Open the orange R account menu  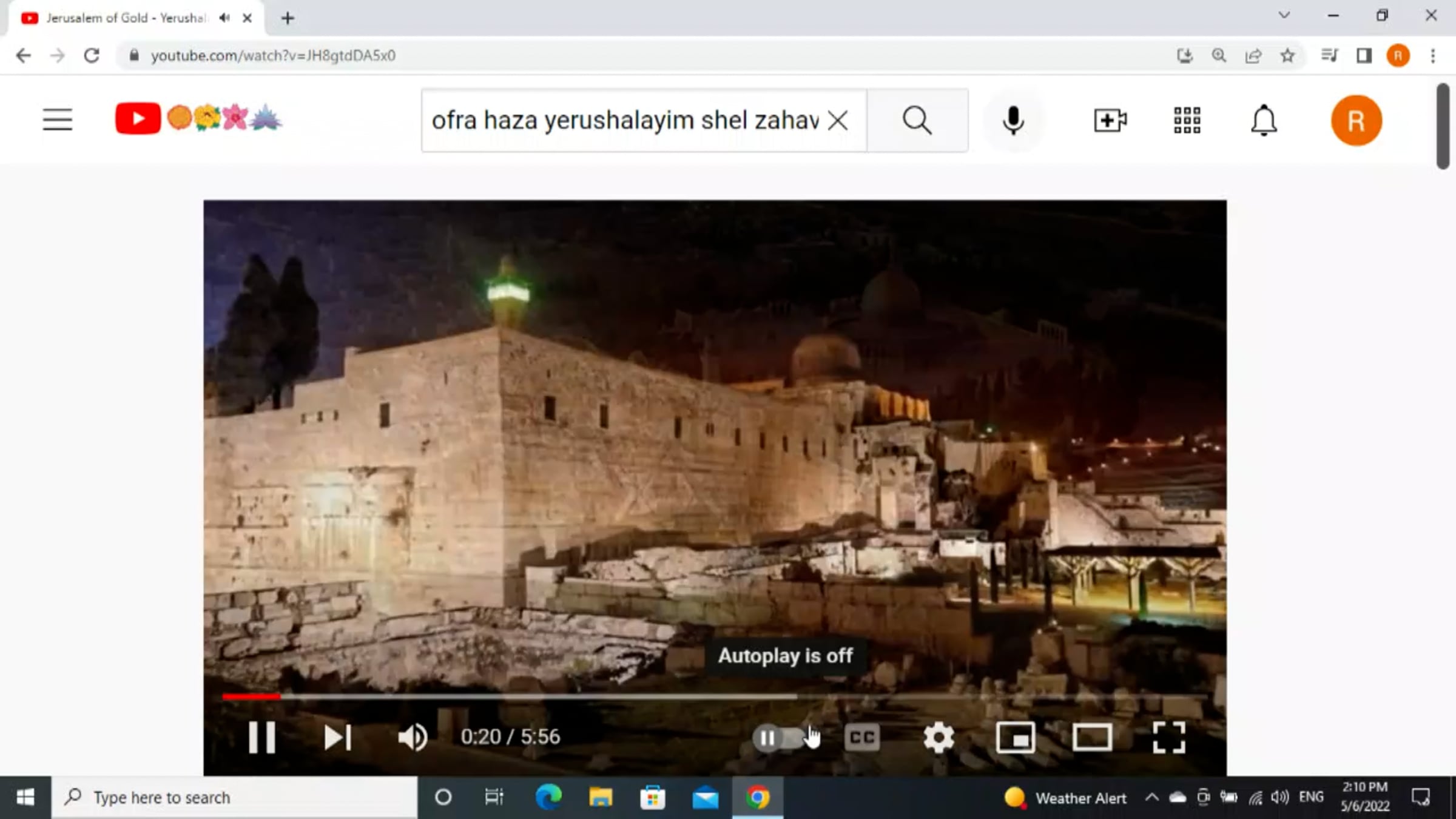(x=1357, y=120)
